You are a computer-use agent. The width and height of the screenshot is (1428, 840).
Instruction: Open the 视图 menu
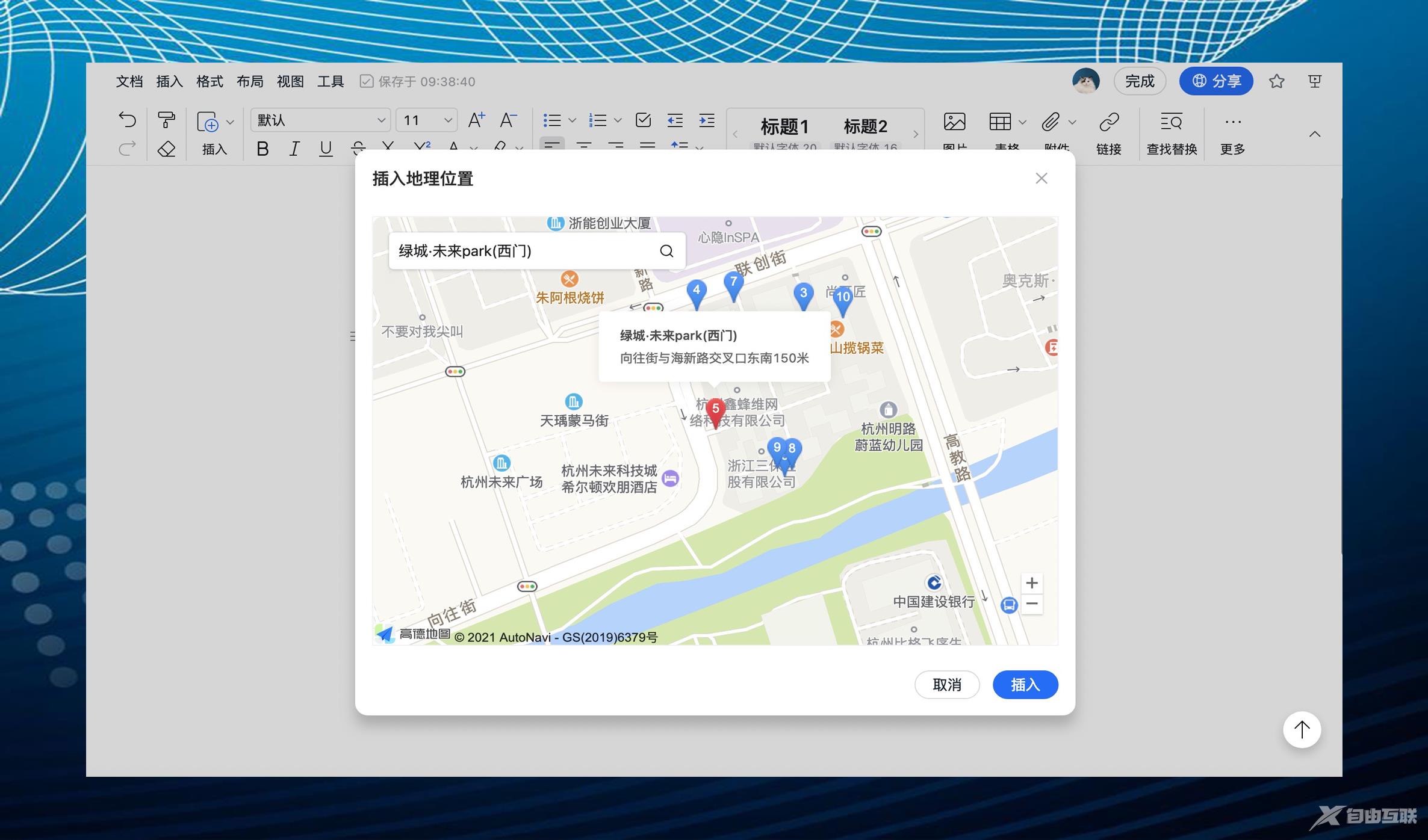coord(290,81)
